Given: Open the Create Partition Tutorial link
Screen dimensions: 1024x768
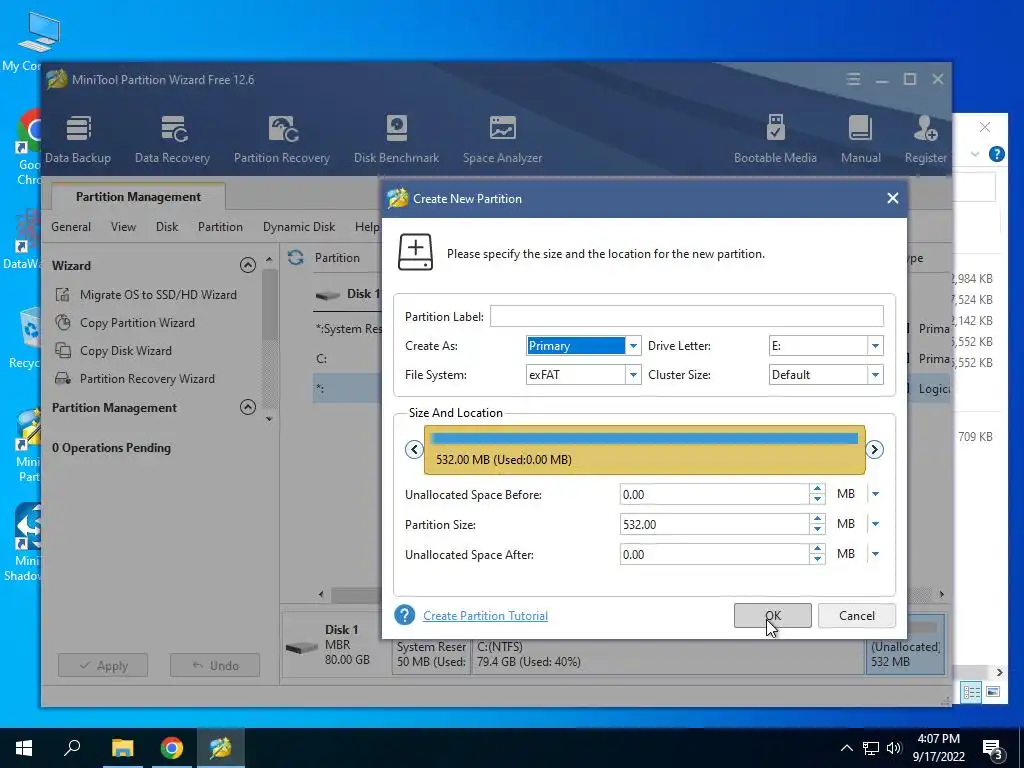Looking at the screenshot, I should point(485,615).
